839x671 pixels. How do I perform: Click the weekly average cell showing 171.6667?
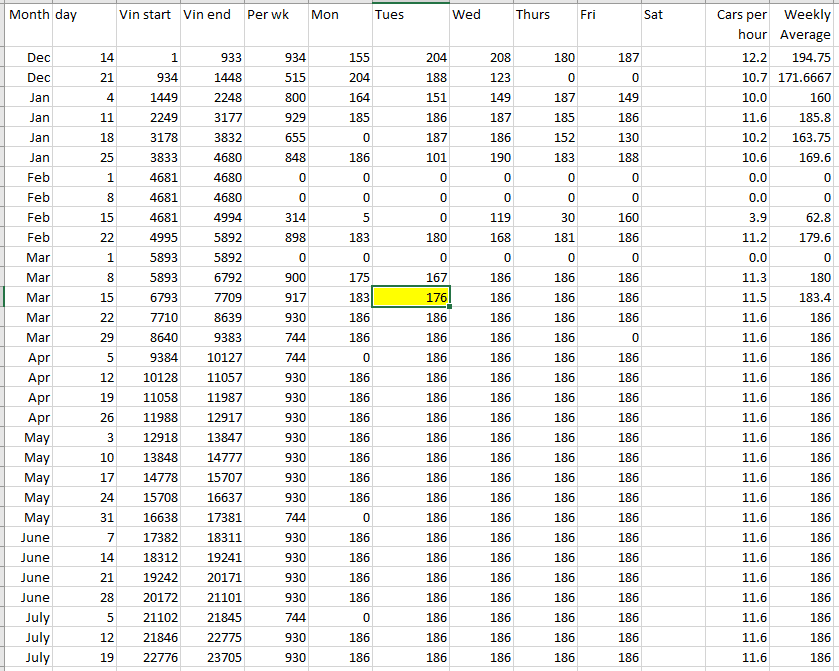click(x=804, y=77)
